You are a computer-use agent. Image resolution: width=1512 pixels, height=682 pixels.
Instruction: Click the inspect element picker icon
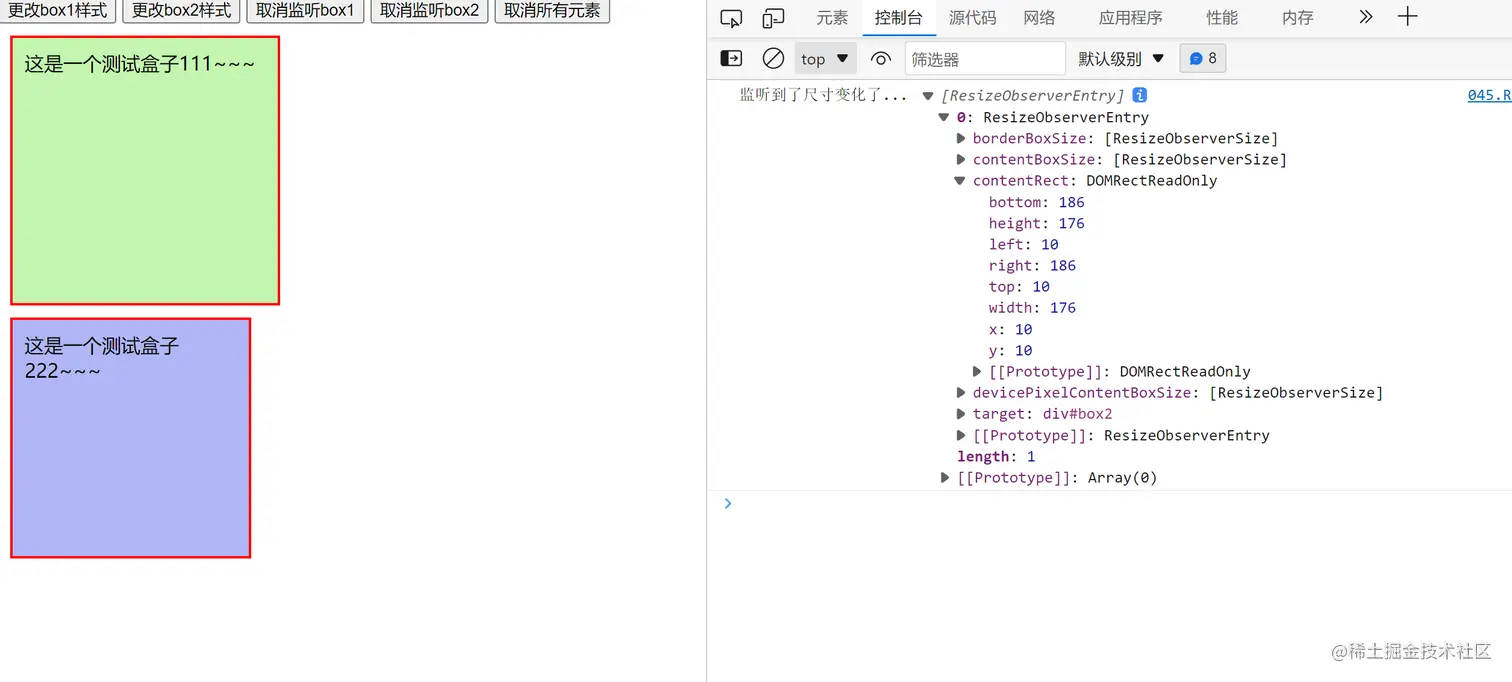731,18
